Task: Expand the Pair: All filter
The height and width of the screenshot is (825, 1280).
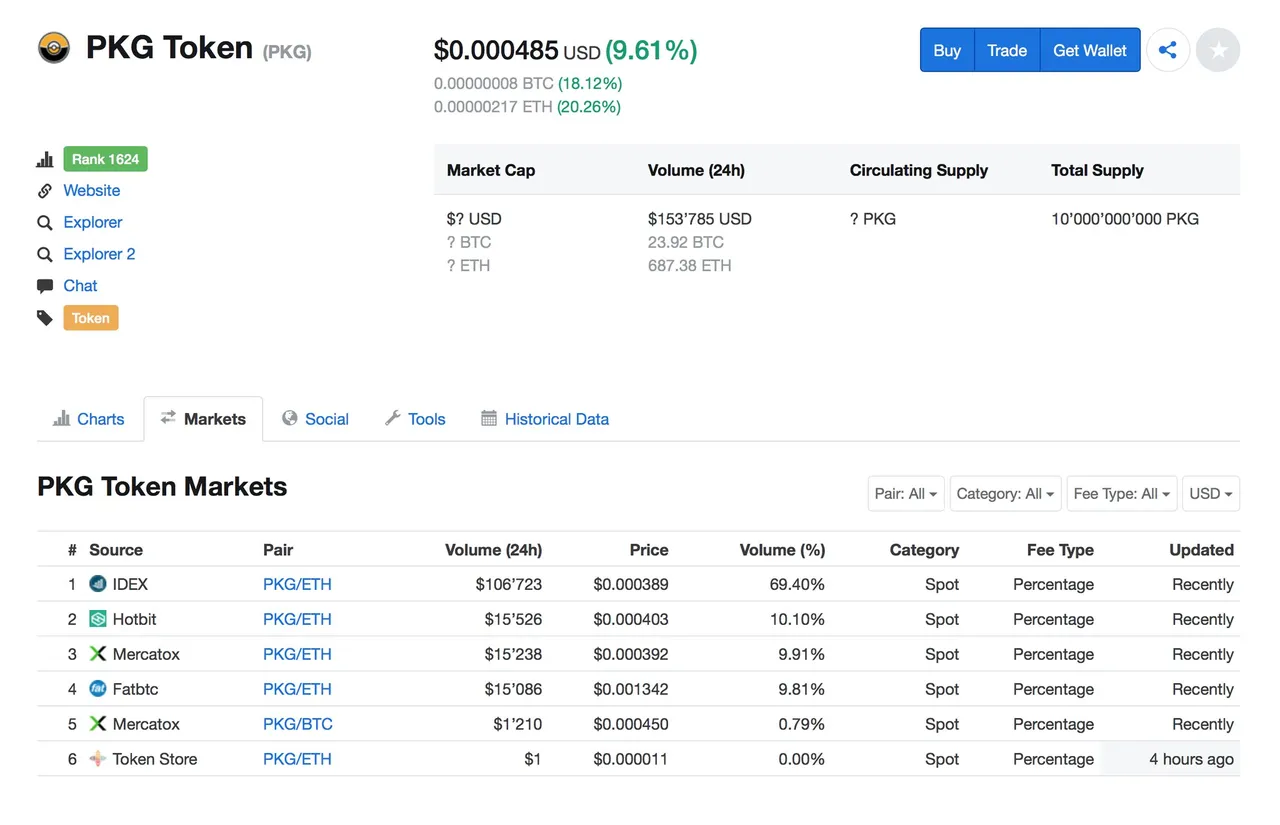Action: point(906,494)
